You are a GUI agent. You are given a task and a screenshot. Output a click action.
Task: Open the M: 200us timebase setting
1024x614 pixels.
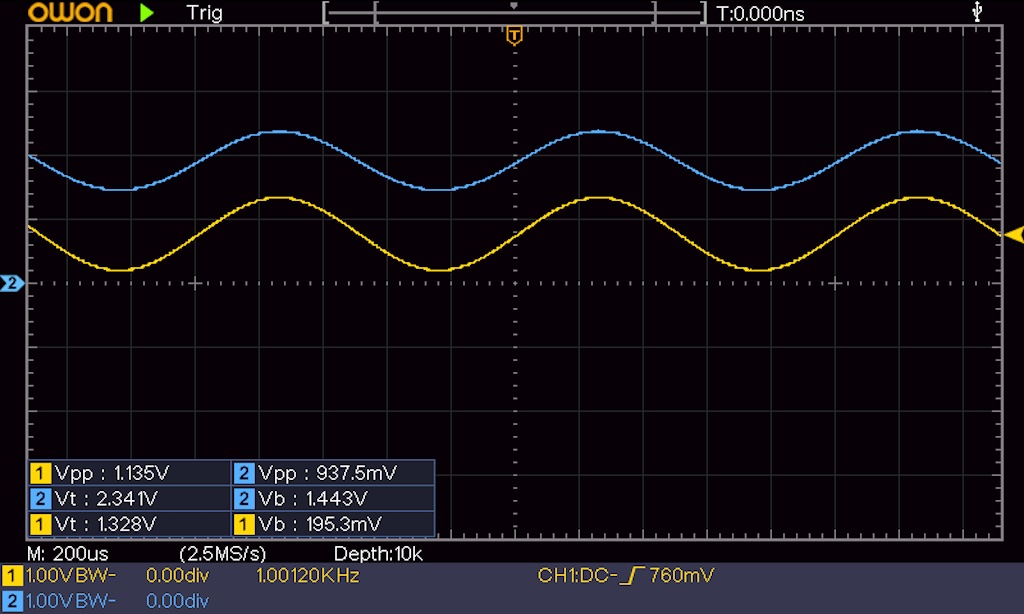coord(68,553)
